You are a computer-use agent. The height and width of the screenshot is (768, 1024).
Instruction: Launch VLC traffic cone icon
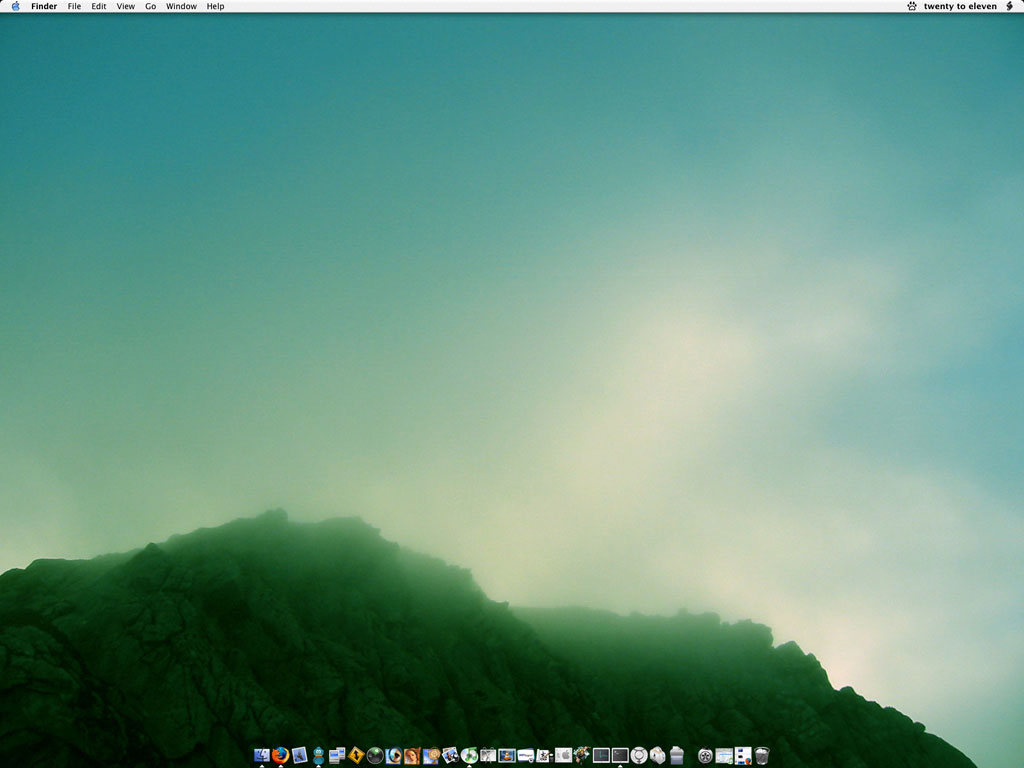coord(507,756)
